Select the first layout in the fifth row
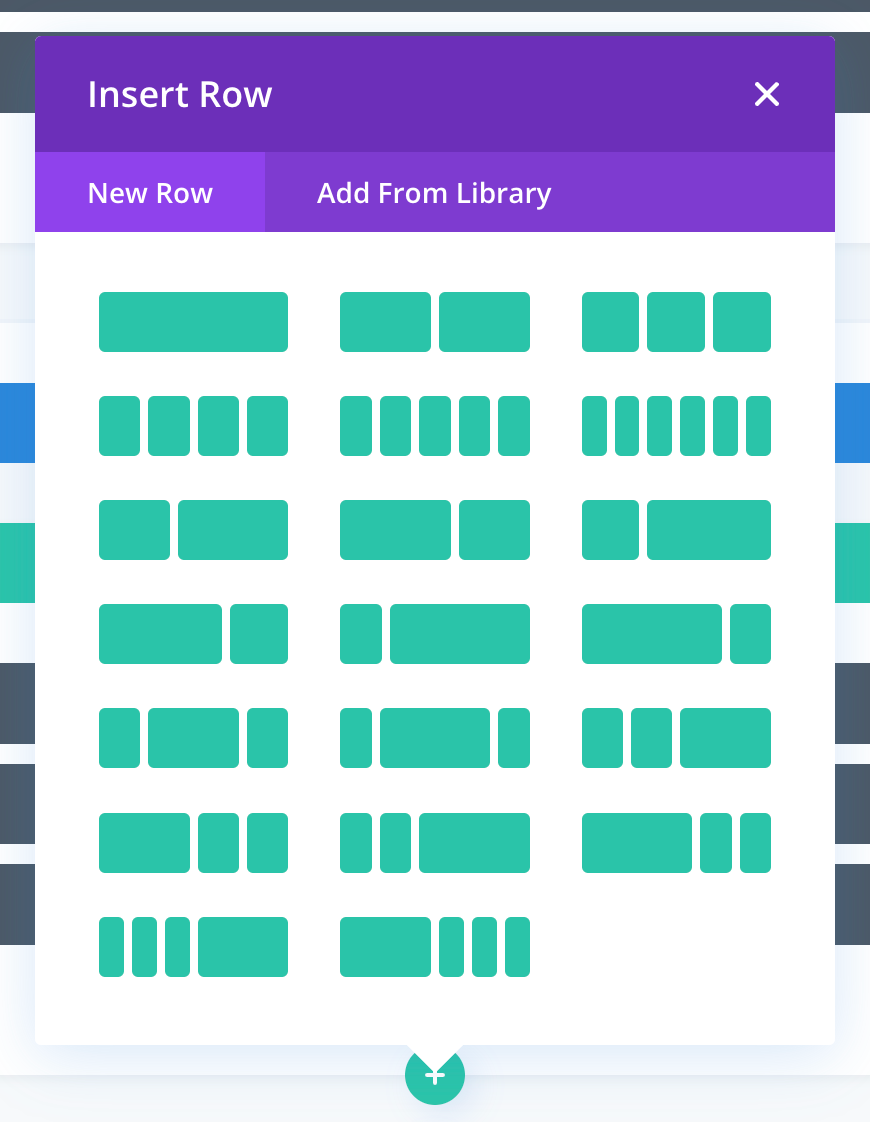The width and height of the screenshot is (870, 1122). [193, 738]
